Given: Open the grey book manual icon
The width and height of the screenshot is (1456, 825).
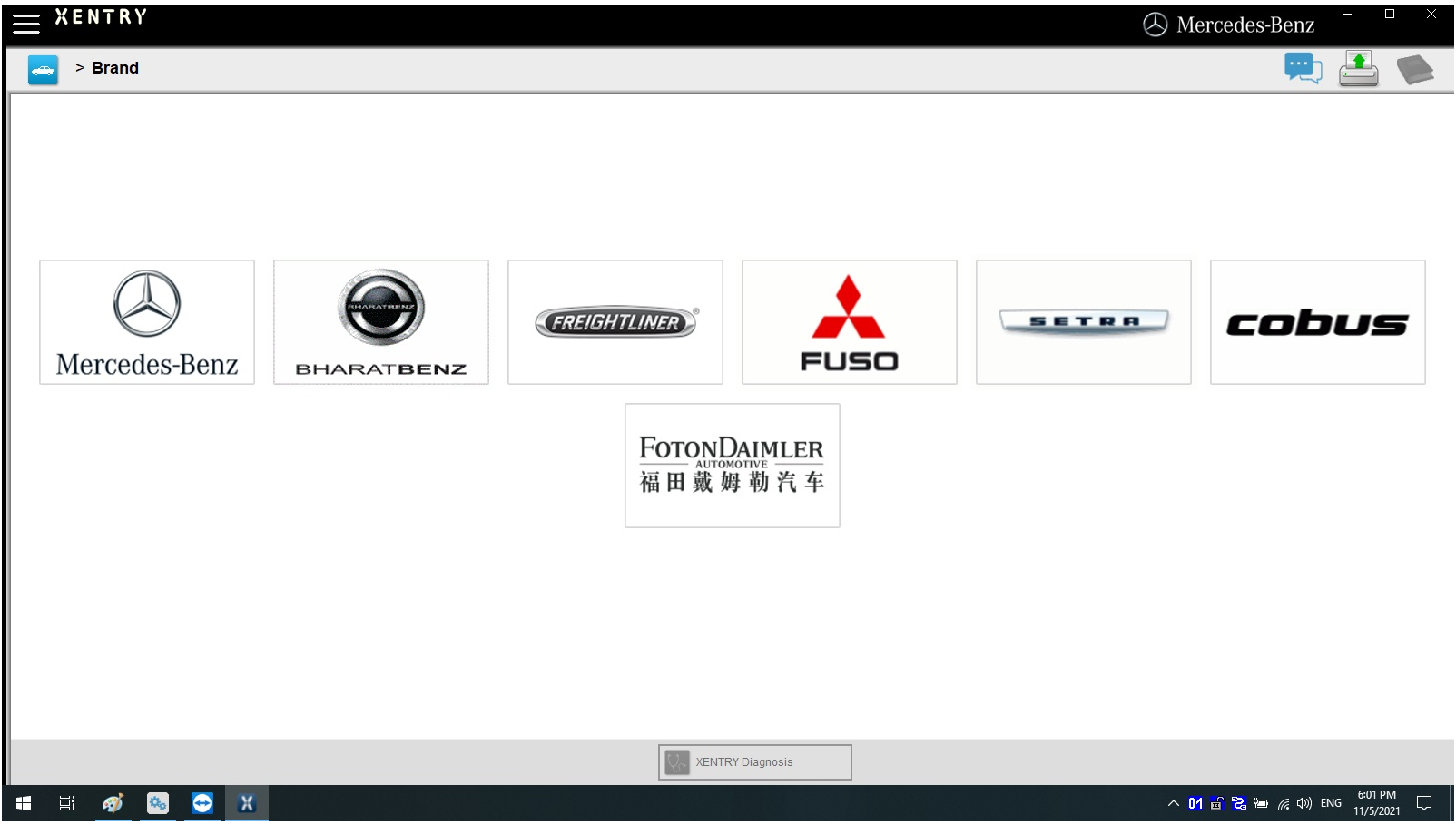Looking at the screenshot, I should (x=1414, y=70).
